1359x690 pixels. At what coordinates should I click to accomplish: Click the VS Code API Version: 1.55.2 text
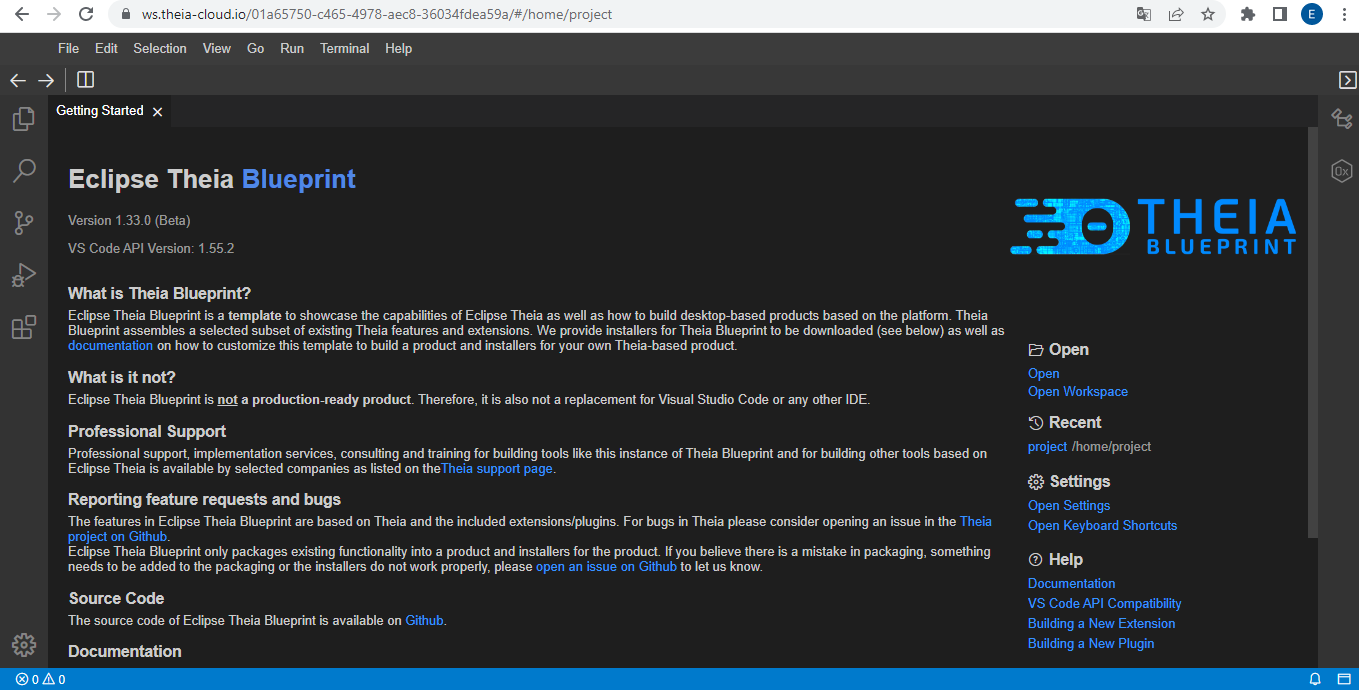point(151,248)
